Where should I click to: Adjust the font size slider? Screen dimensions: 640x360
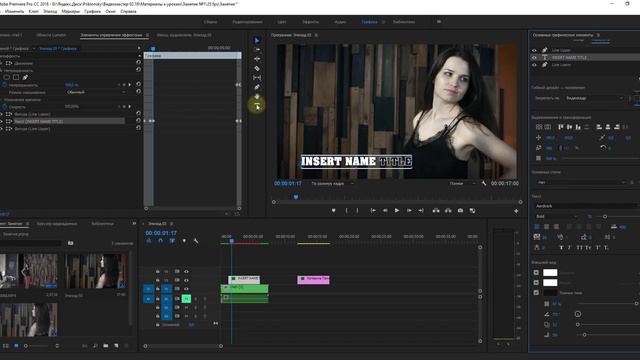point(605,216)
